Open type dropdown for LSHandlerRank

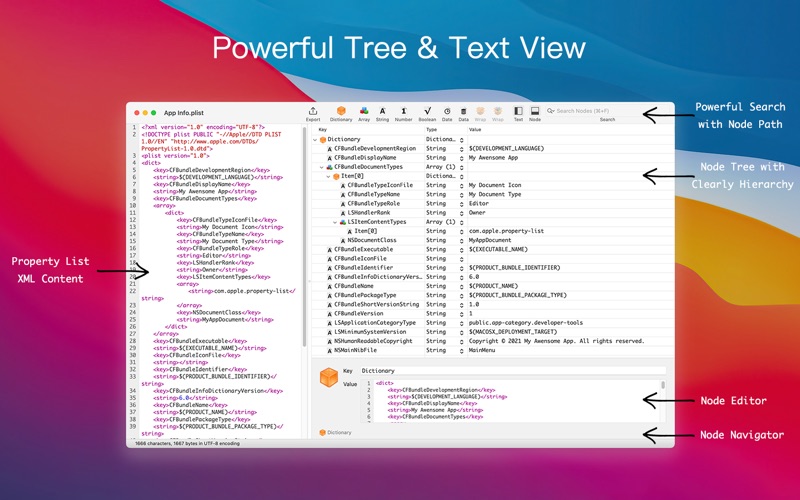tap(461, 213)
